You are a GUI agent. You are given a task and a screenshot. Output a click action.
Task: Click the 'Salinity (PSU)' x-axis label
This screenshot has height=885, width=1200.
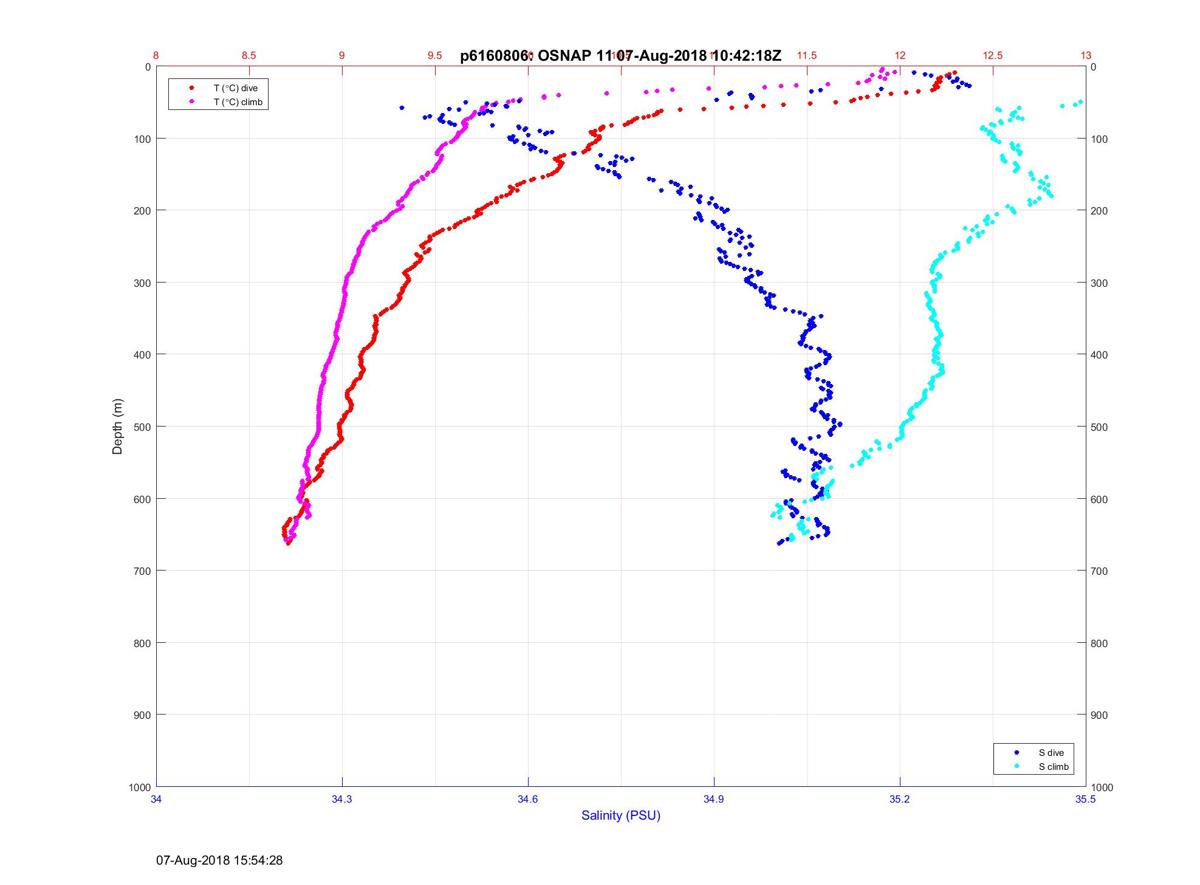pyautogui.click(x=621, y=816)
